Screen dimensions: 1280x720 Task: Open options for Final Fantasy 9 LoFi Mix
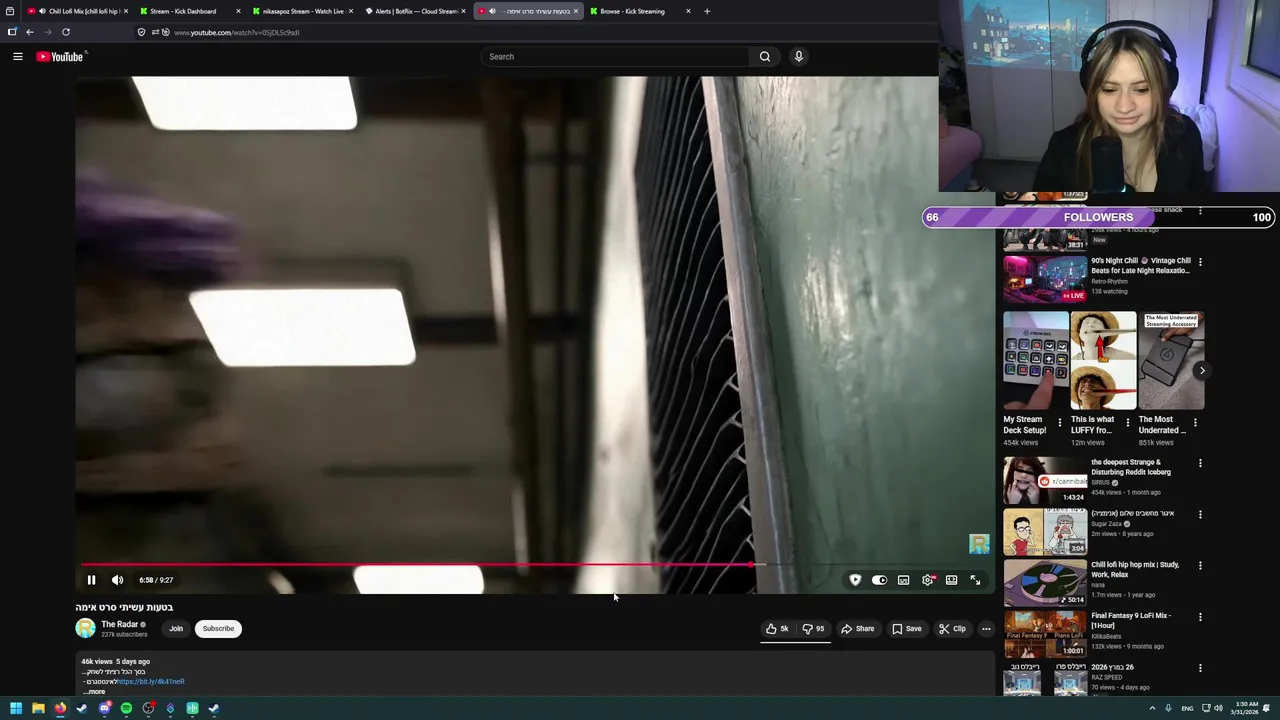pos(1200,617)
